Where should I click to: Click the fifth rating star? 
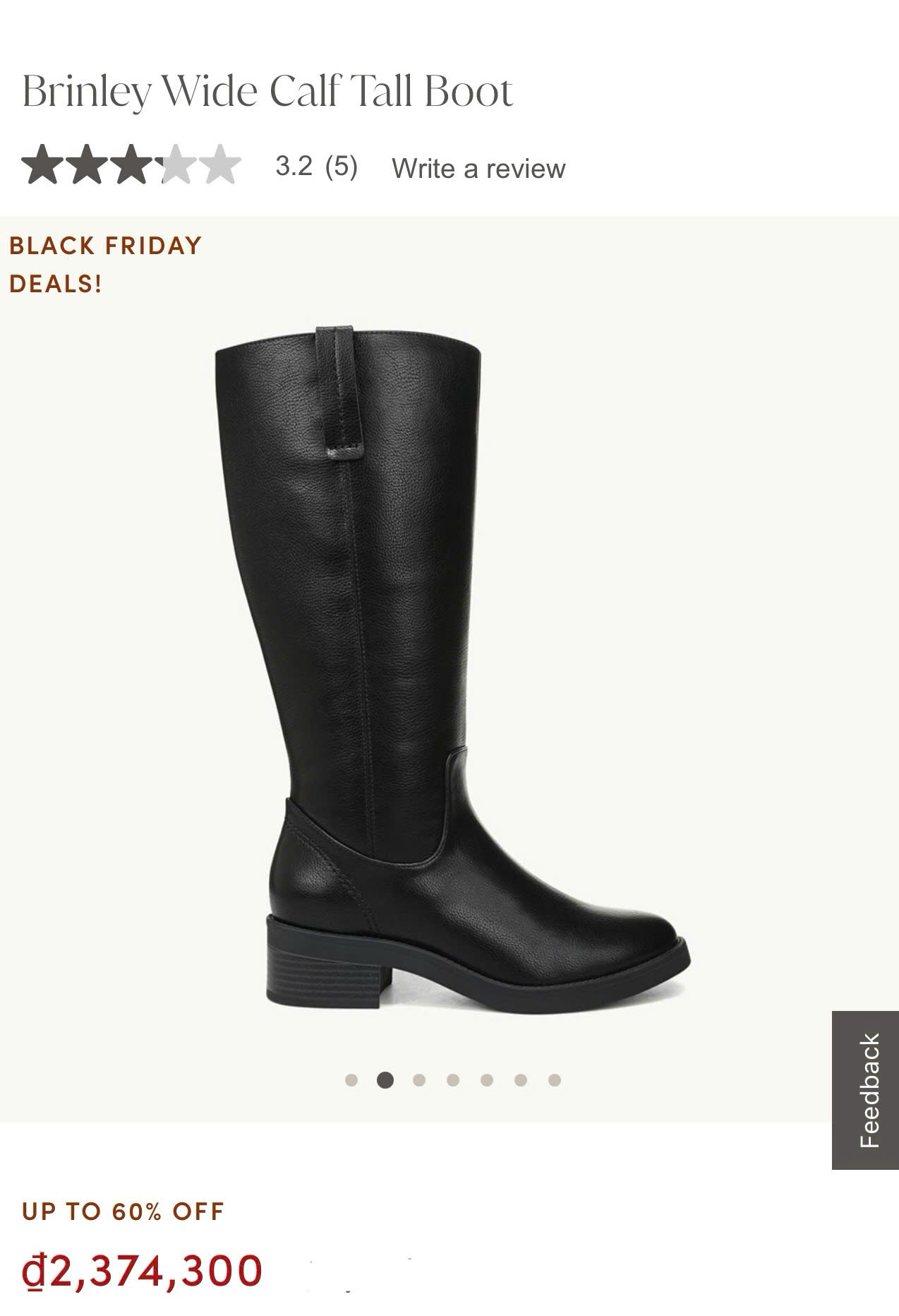[219, 164]
